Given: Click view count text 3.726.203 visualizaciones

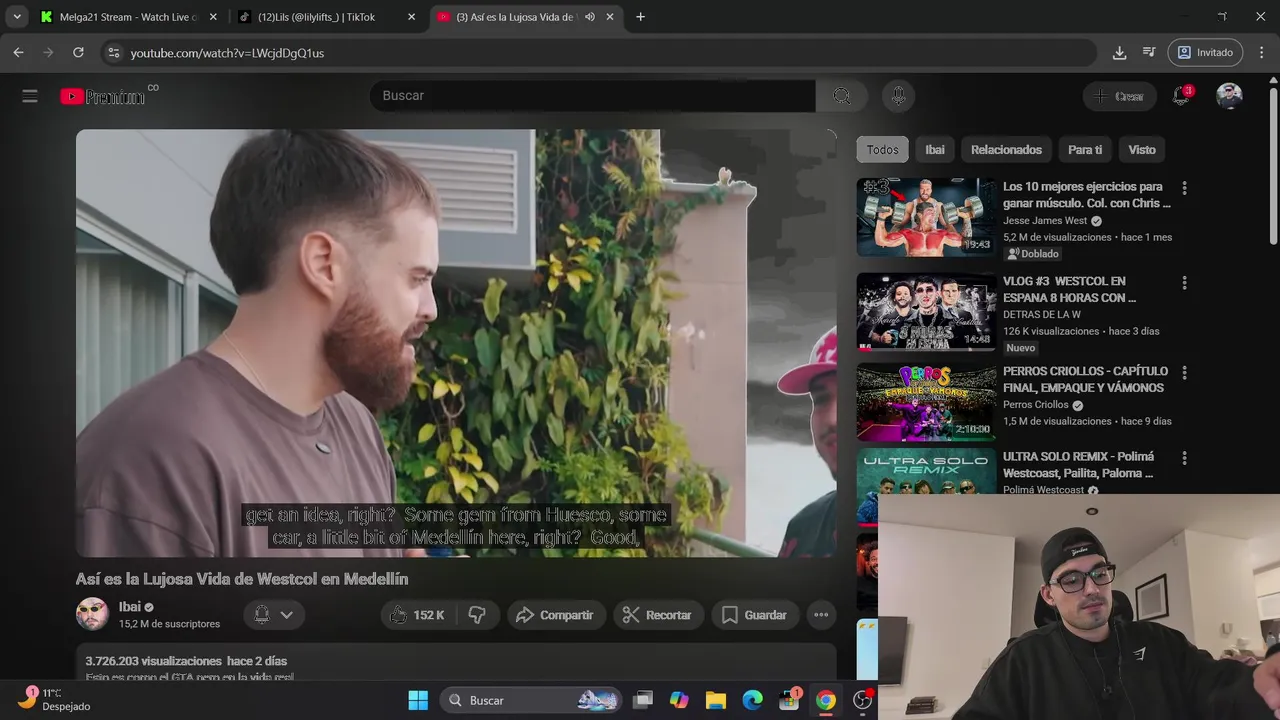Looking at the screenshot, I should (153, 661).
